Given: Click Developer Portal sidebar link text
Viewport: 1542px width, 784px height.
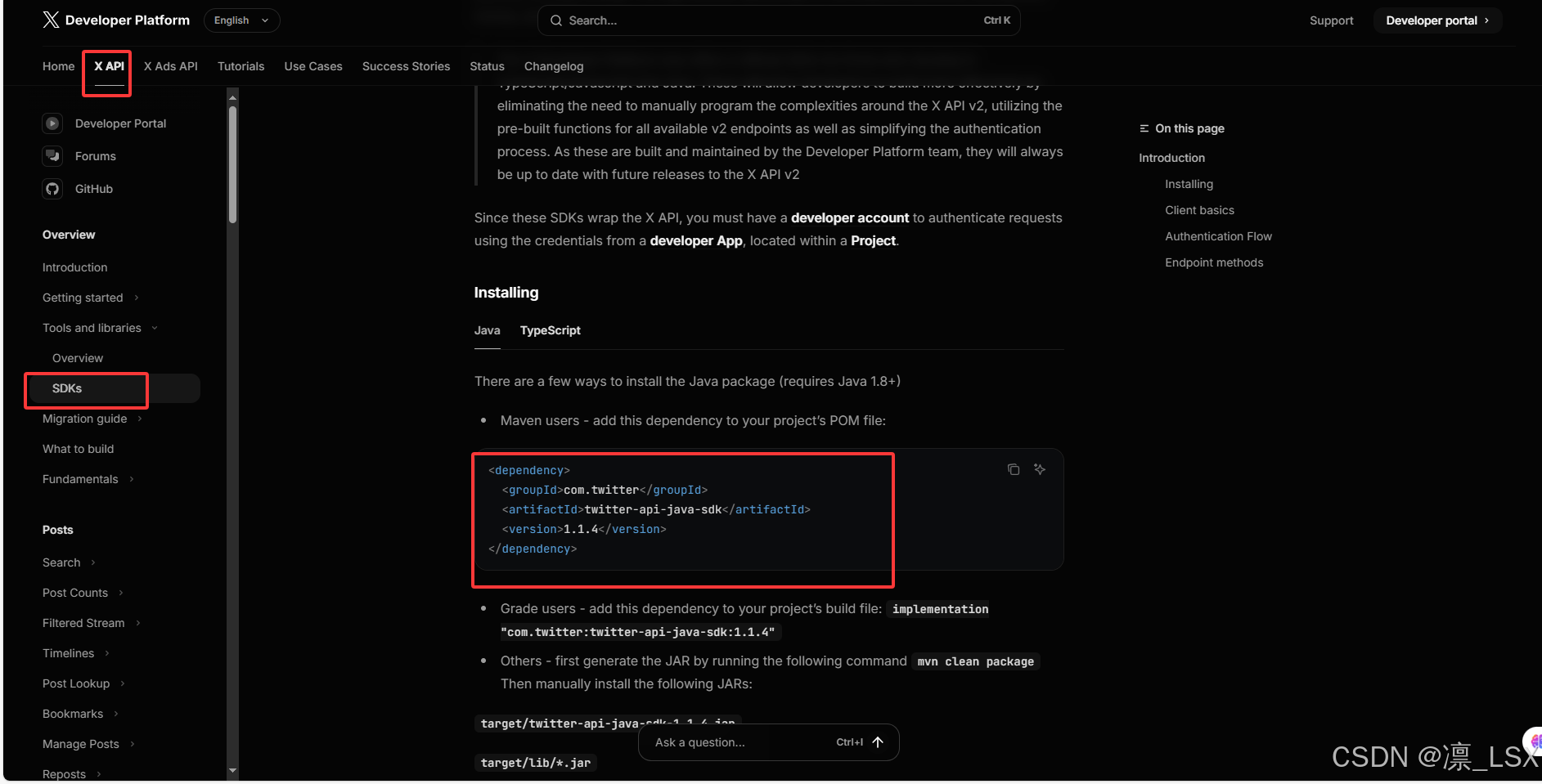Looking at the screenshot, I should (120, 123).
